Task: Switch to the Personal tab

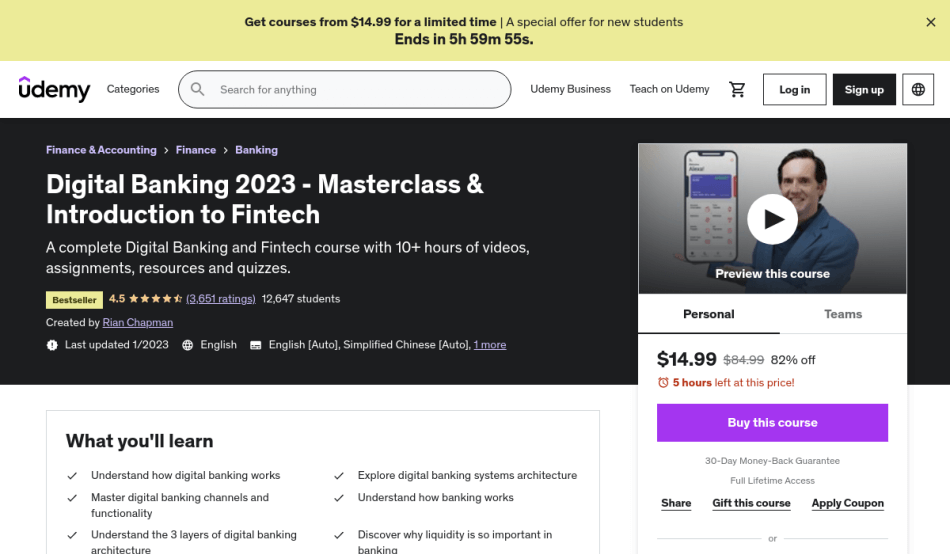Action: pyautogui.click(x=709, y=314)
